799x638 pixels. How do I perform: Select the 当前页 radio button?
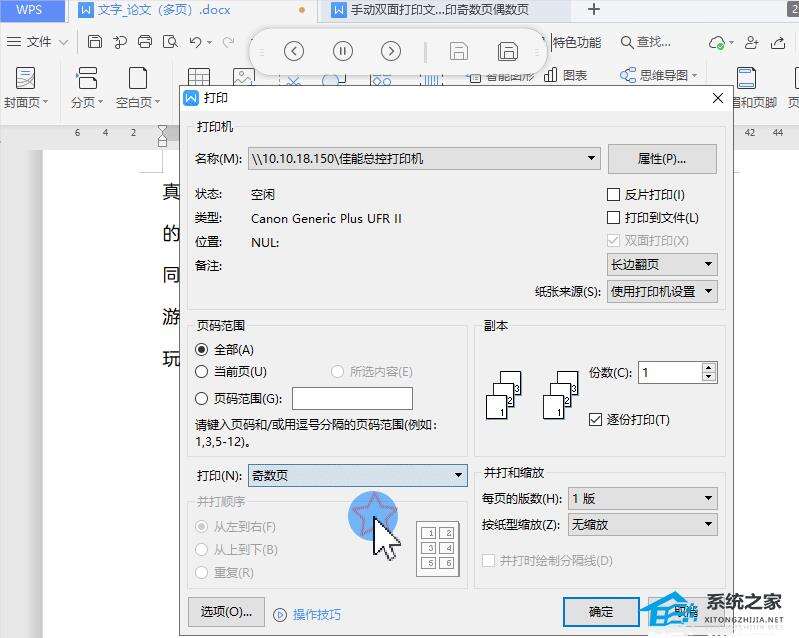(202, 371)
